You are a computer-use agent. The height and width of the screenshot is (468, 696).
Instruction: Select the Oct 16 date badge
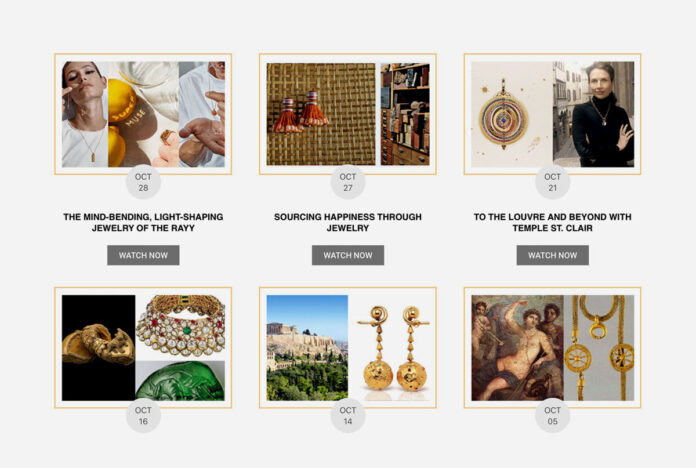[143, 416]
